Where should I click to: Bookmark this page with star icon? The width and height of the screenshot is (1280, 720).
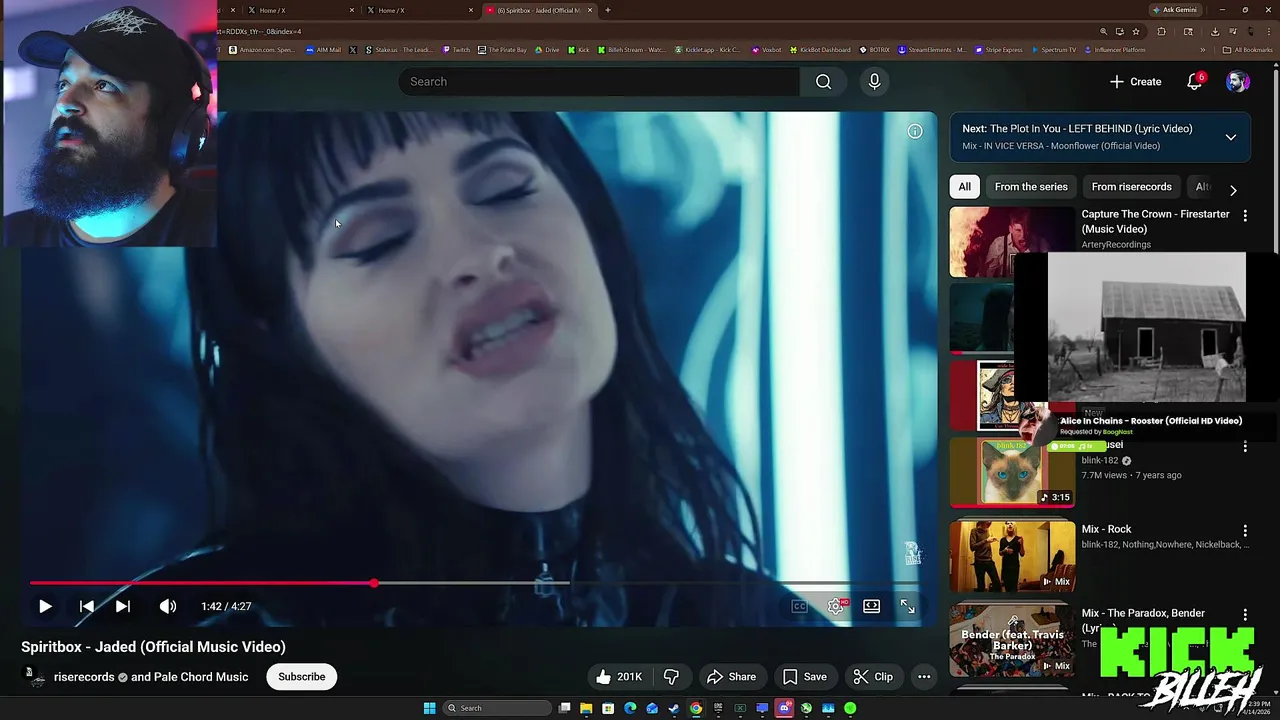pyautogui.click(x=1136, y=32)
